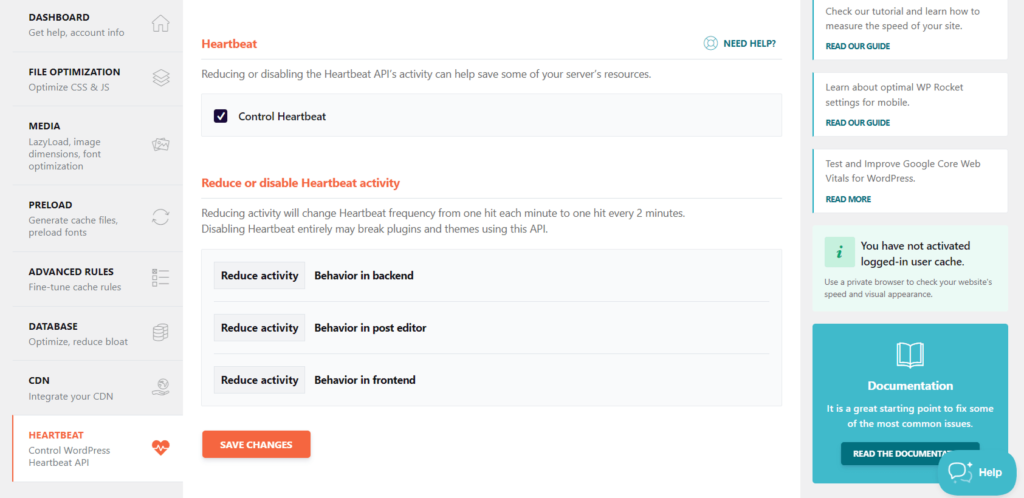Click the Database stack icon

coord(160,332)
